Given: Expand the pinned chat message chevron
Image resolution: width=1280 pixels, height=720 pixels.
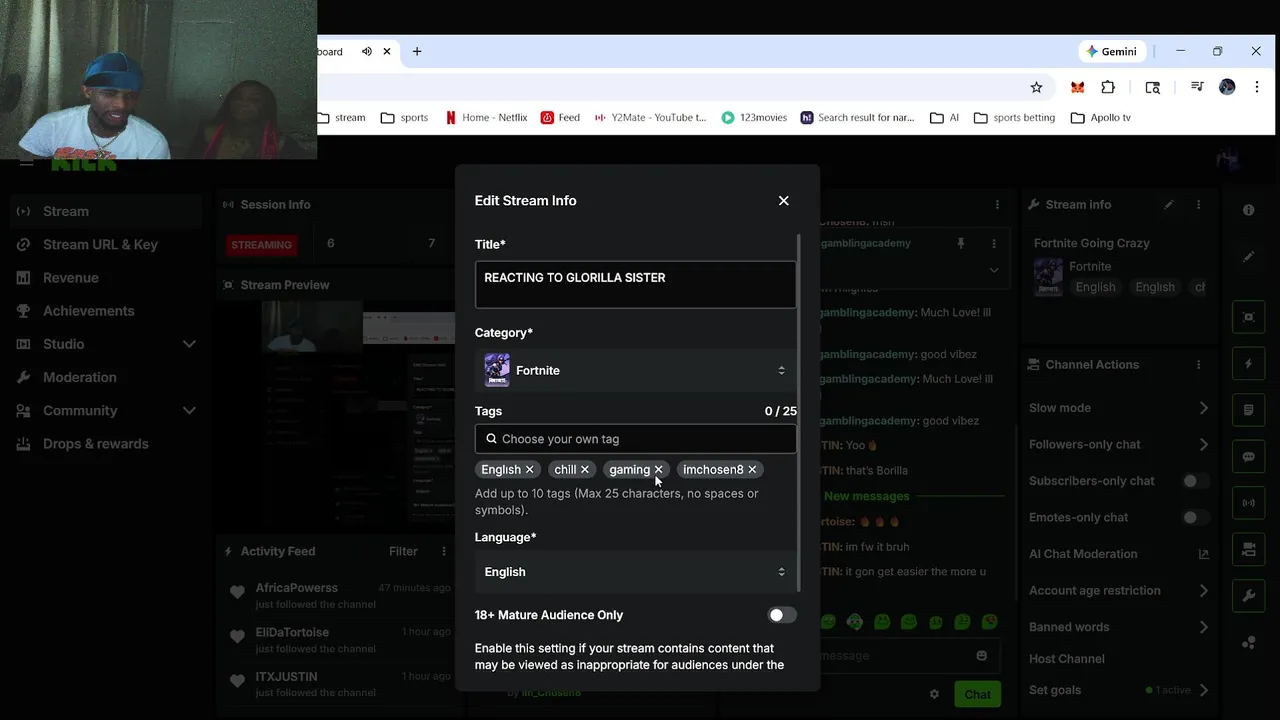Looking at the screenshot, I should [993, 270].
